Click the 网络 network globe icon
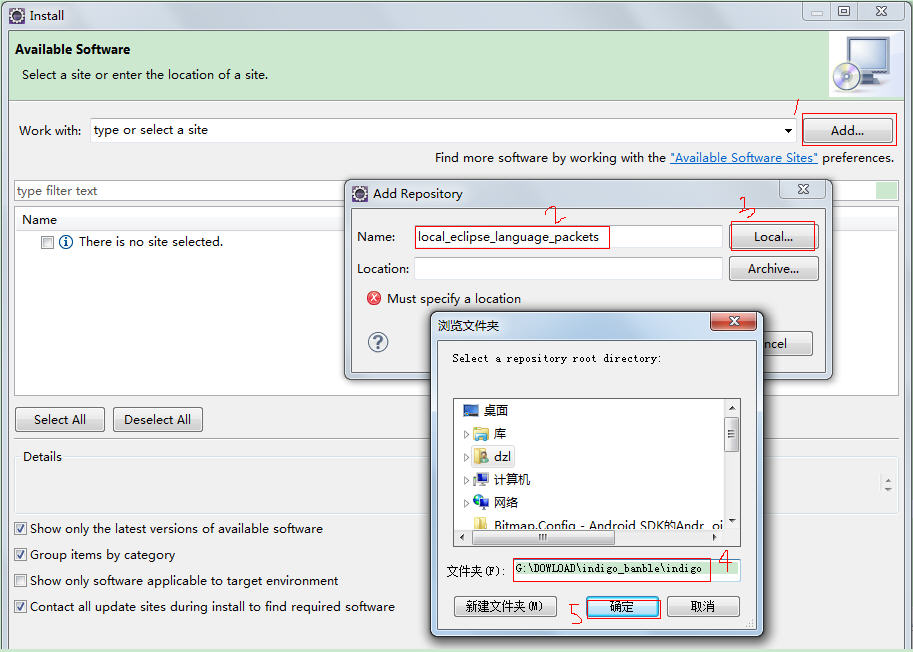The image size is (913, 652). [x=481, y=502]
